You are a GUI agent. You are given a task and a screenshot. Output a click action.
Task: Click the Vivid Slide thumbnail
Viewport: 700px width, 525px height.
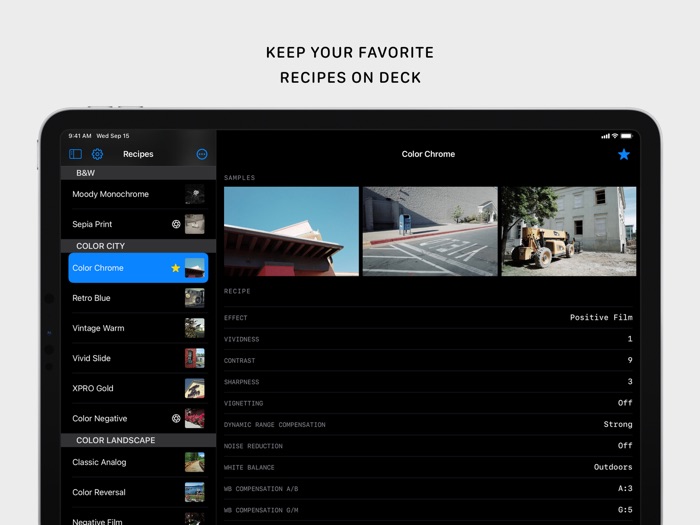coord(195,358)
